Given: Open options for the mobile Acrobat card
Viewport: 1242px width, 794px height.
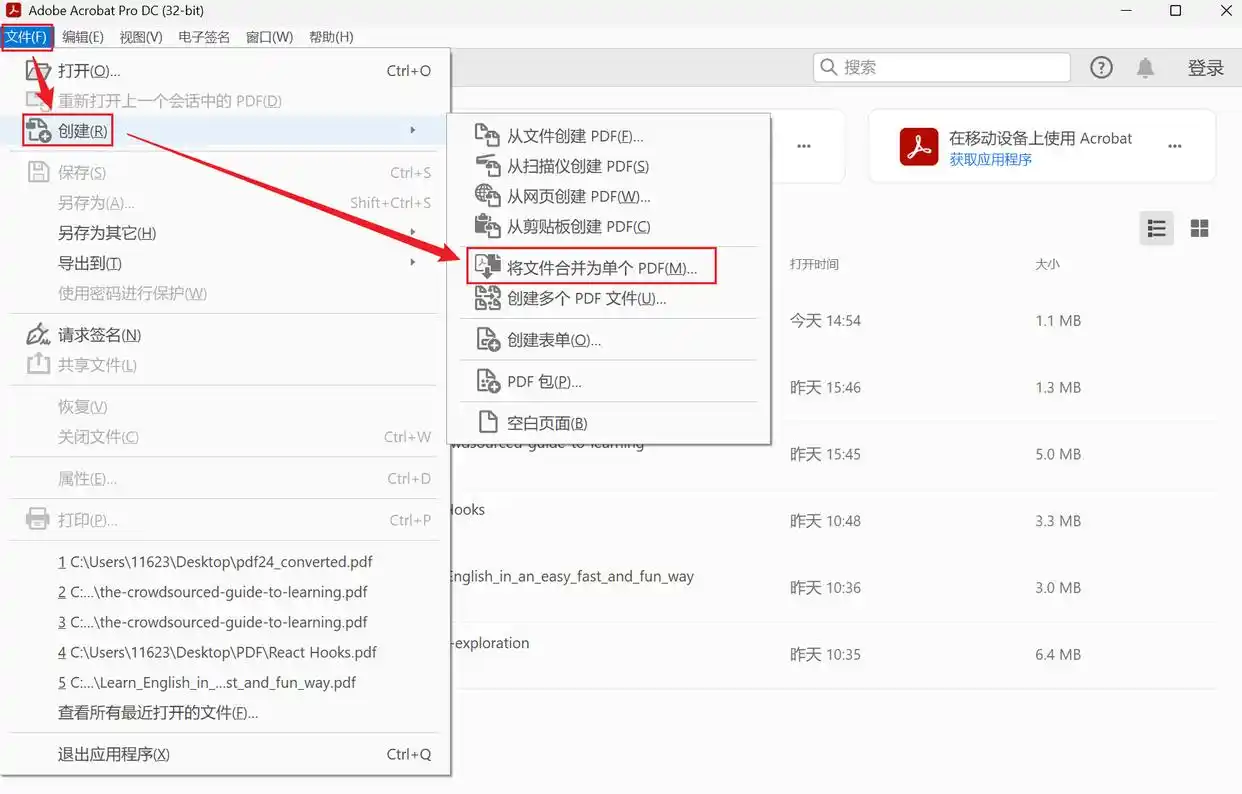Looking at the screenshot, I should pyautogui.click(x=1175, y=146).
